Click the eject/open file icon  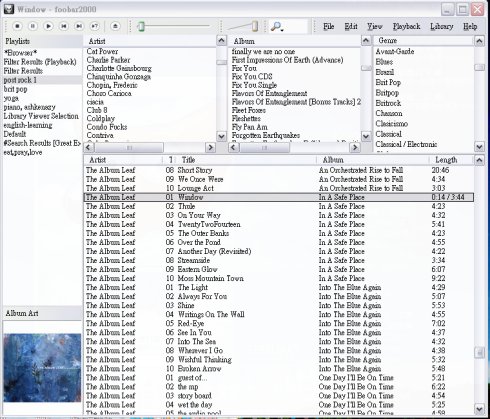tap(115, 26)
